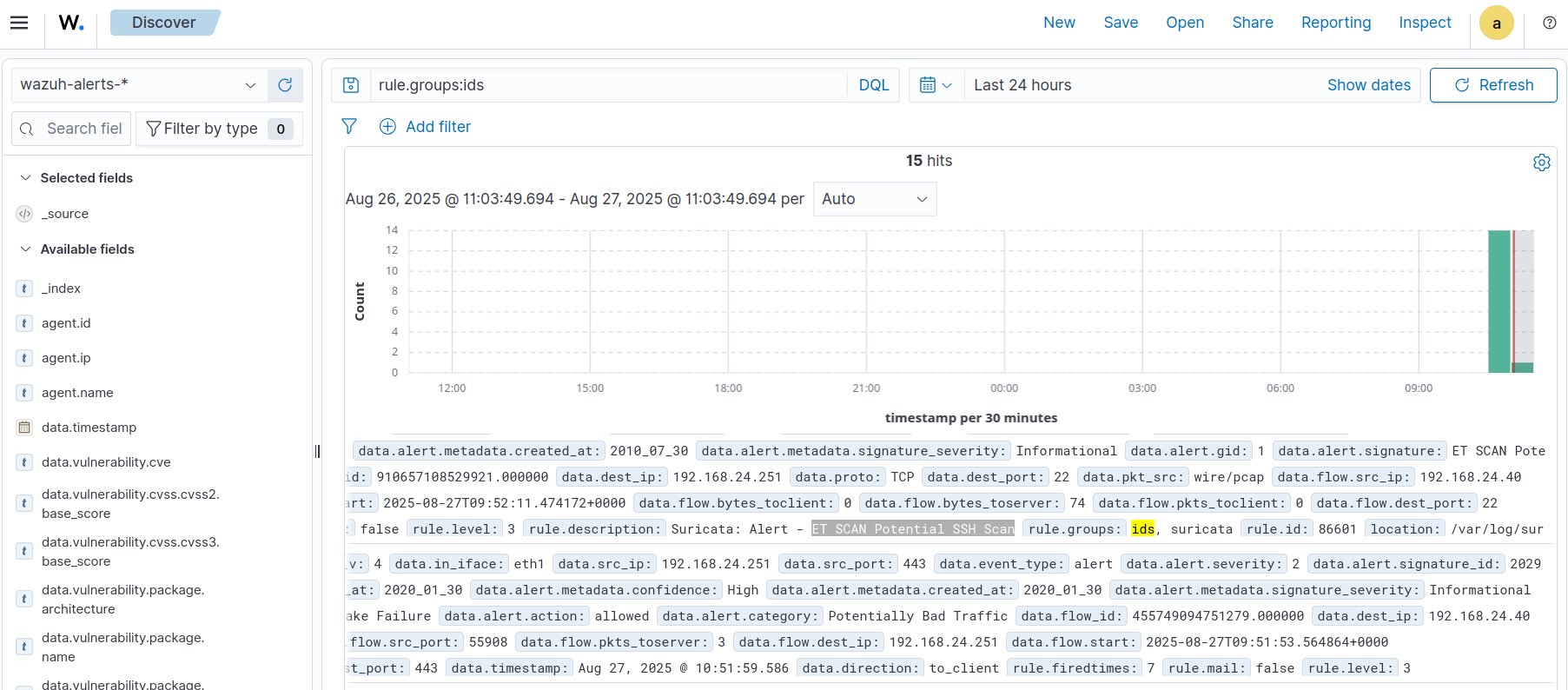Click the Wazuh logo icon
1568x690 pixels.
[x=71, y=23]
